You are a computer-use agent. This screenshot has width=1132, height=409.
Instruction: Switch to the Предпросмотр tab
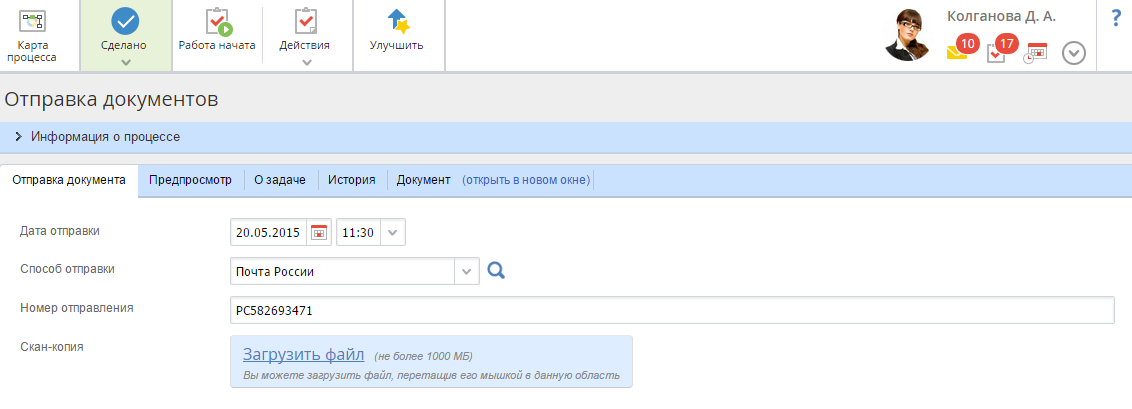tap(190, 180)
